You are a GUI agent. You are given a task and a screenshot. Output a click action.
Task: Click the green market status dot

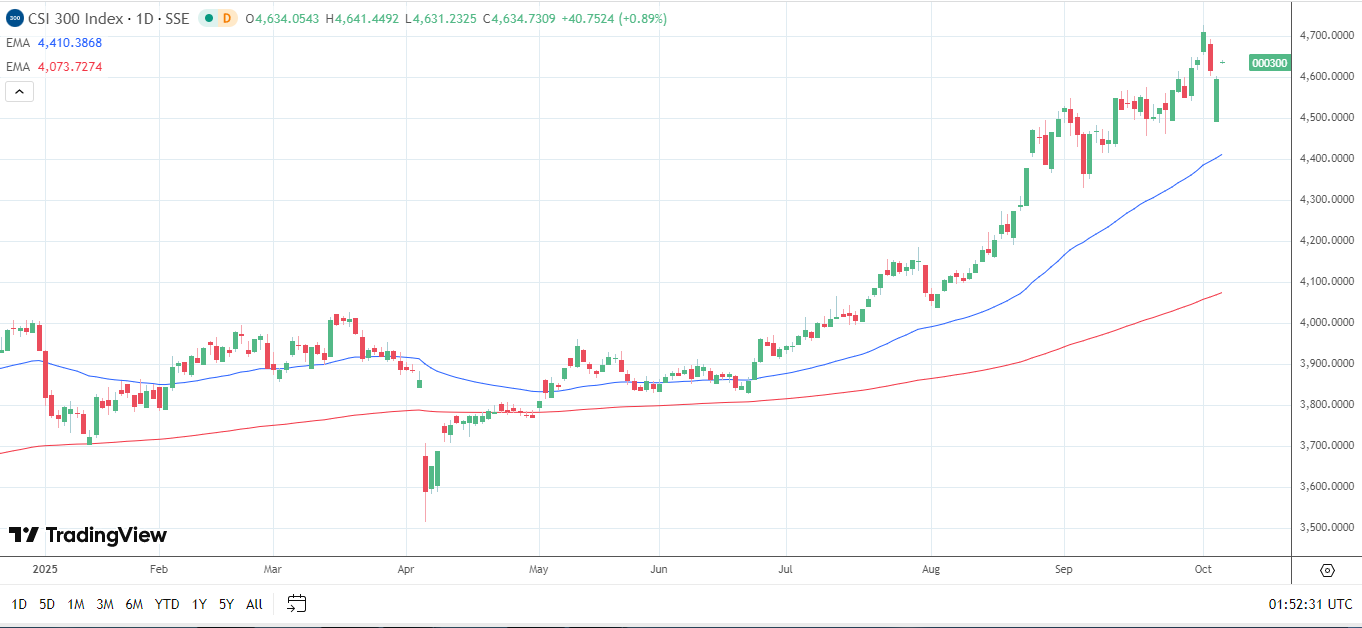[x=208, y=19]
